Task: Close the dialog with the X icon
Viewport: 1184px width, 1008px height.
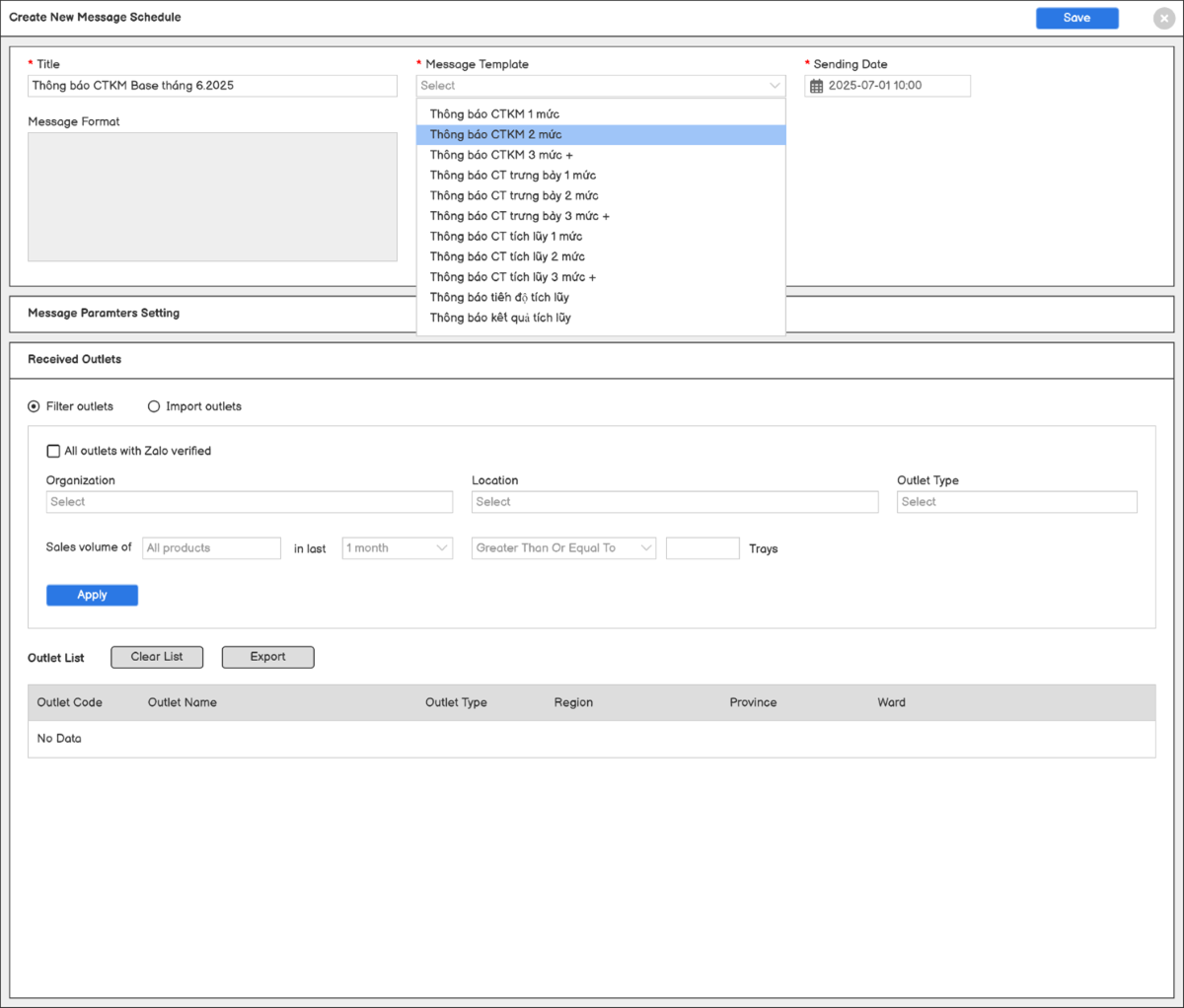Action: 1163,18
